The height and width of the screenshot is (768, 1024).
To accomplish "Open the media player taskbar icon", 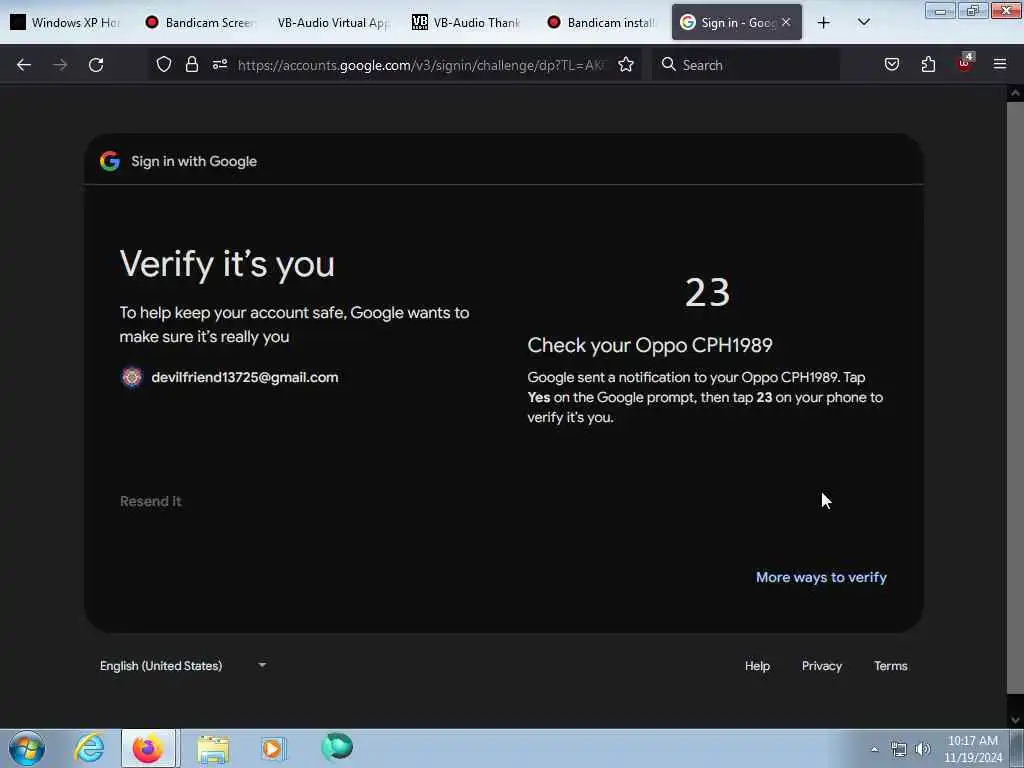I will tap(273, 748).
